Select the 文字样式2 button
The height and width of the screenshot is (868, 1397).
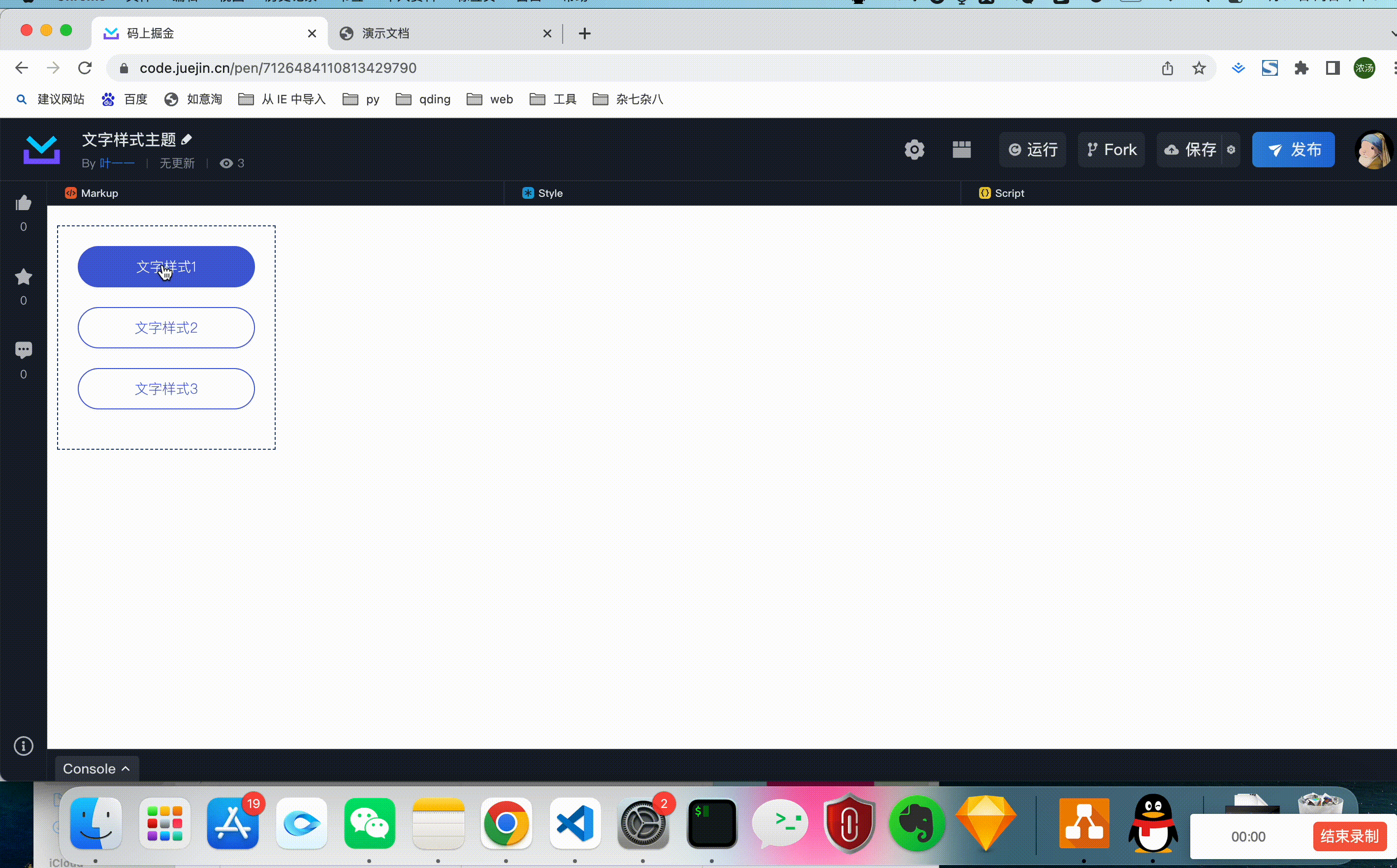166,328
